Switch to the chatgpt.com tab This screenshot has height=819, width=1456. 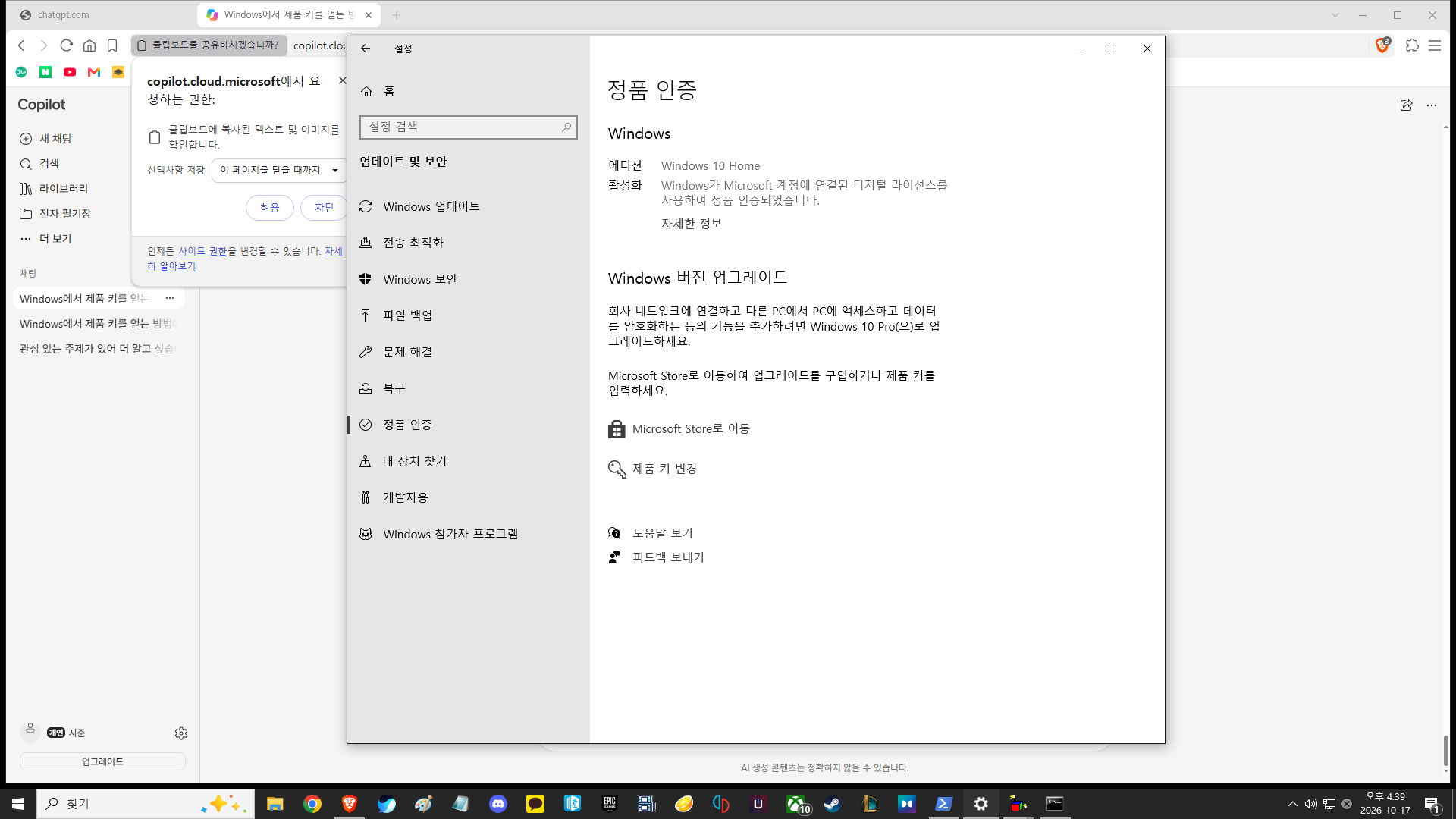tap(99, 15)
